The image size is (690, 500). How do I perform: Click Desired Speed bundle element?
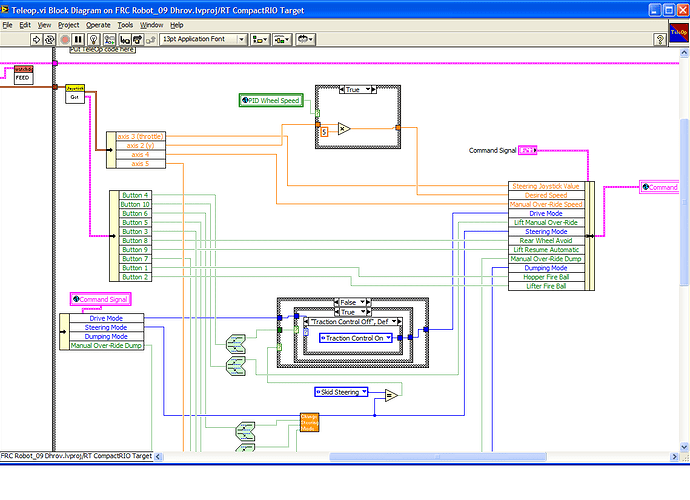(x=546, y=195)
